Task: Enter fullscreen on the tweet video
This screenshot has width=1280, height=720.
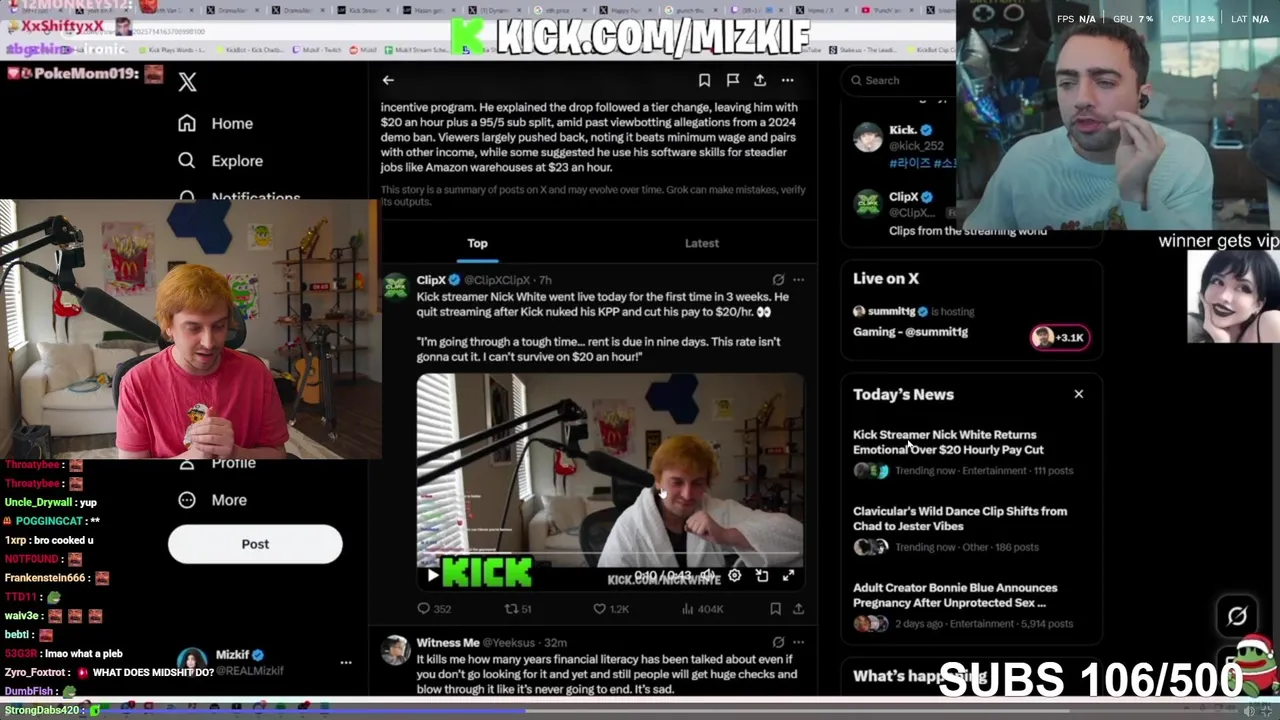Action: pos(788,576)
